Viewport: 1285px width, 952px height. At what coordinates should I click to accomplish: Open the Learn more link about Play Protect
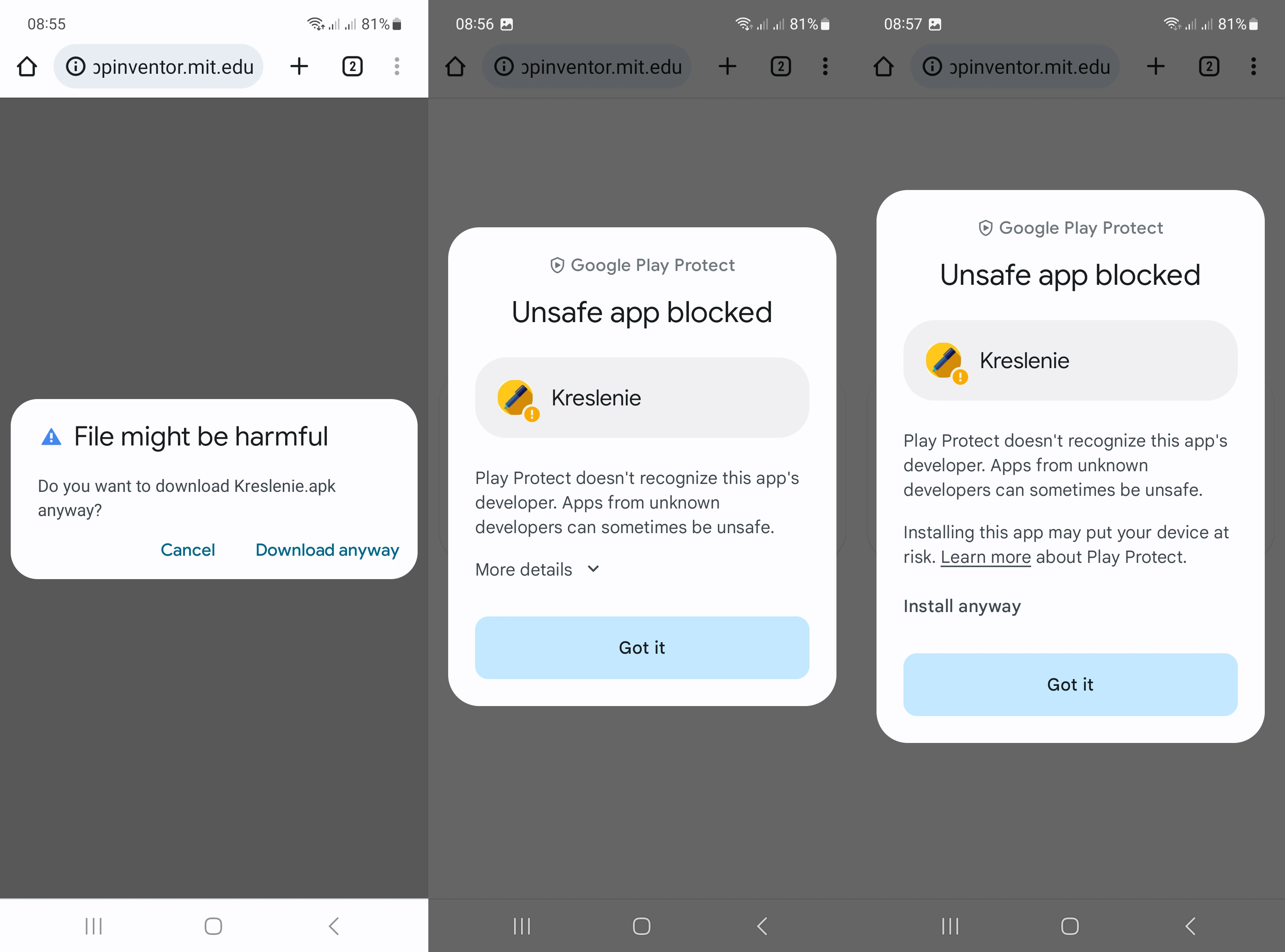(985, 557)
